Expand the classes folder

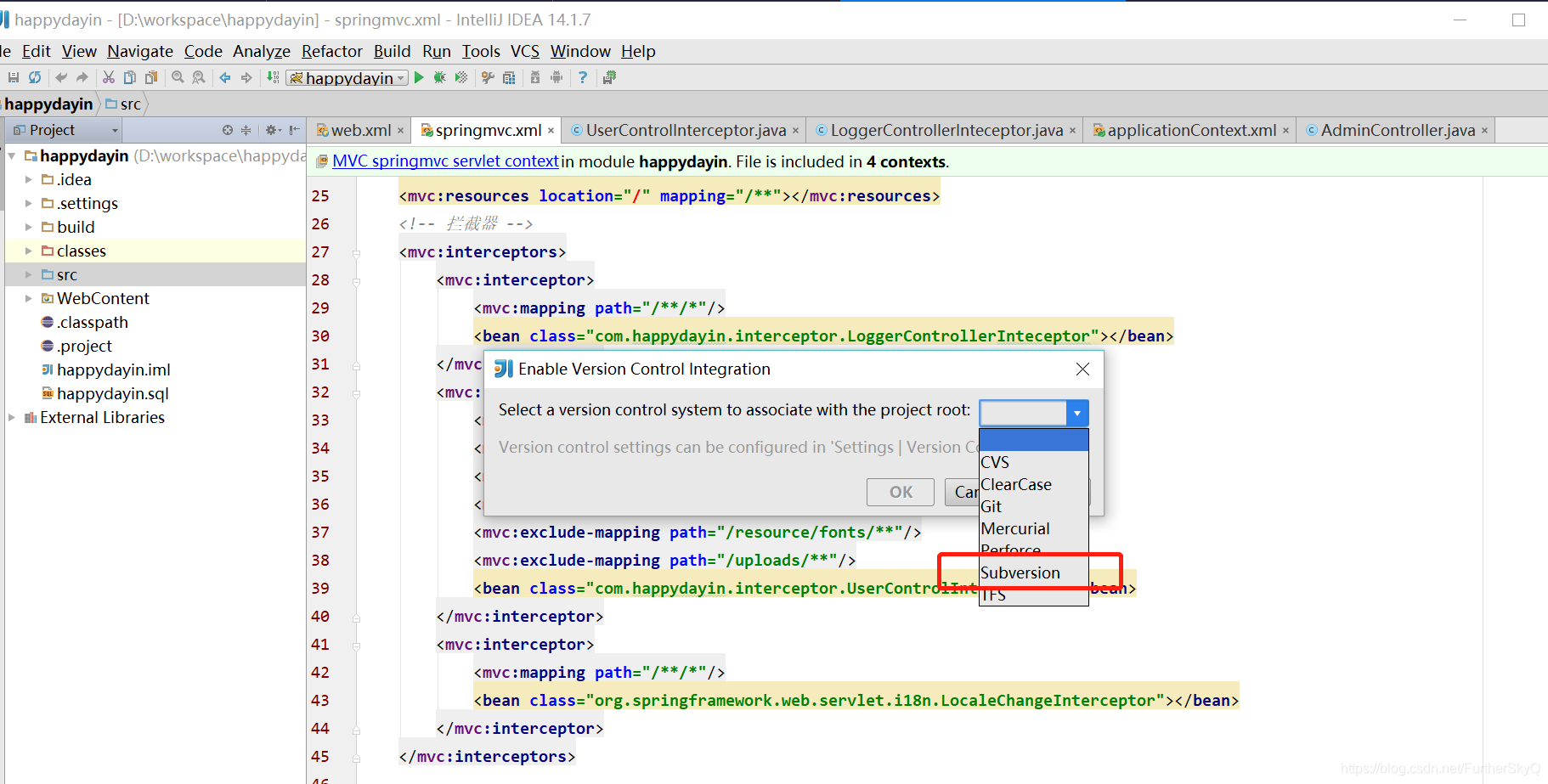(28, 251)
